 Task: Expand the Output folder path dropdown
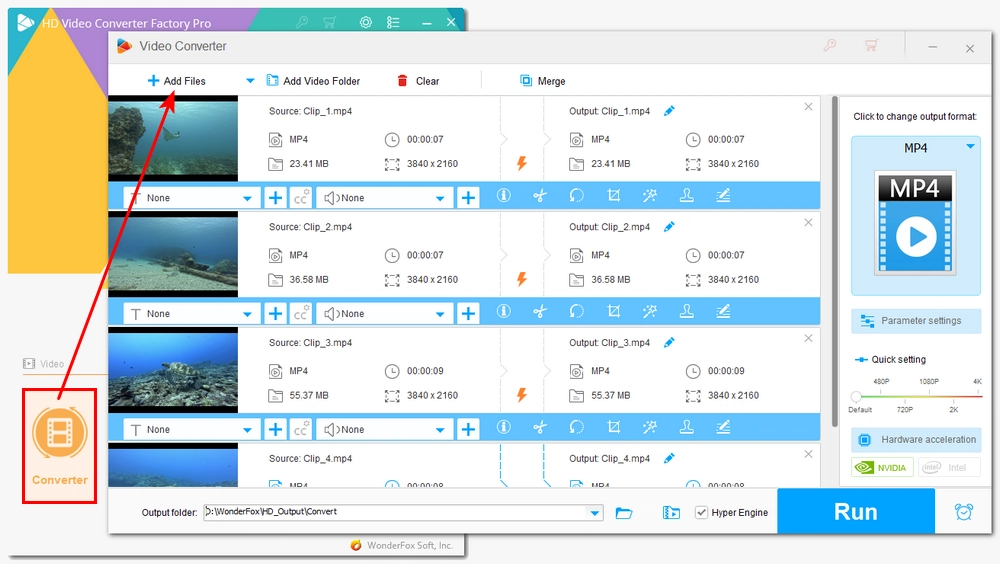pyautogui.click(x=594, y=512)
